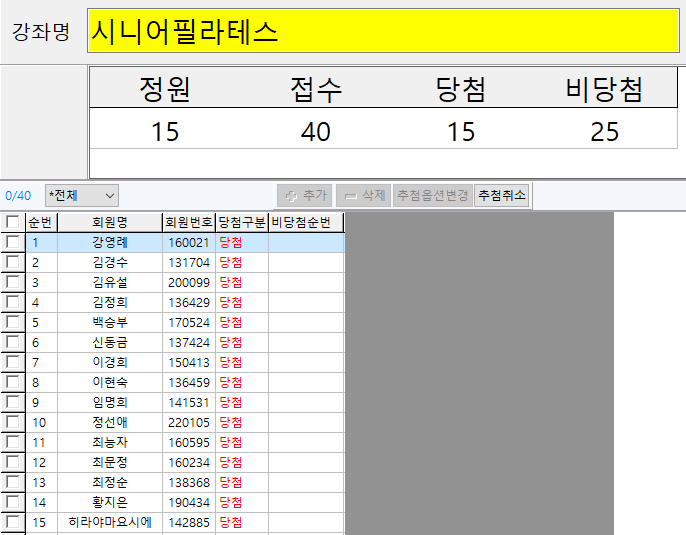The image size is (686, 535).
Task: Click member number 141531
Action: click(x=189, y=403)
